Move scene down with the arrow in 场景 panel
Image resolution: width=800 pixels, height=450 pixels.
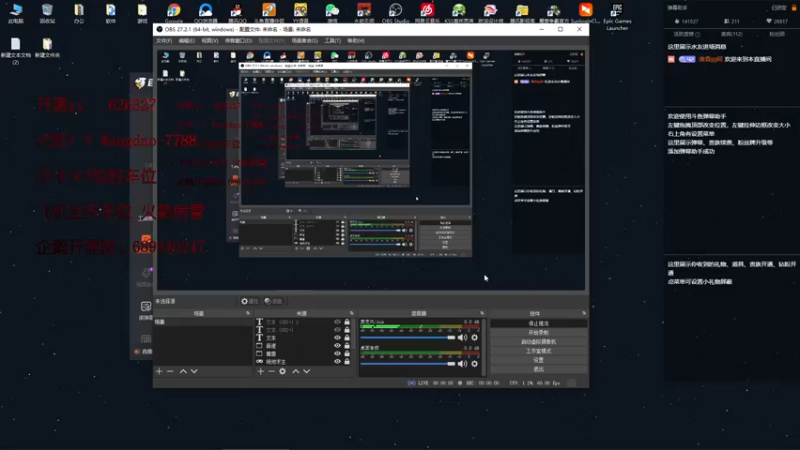(x=194, y=371)
